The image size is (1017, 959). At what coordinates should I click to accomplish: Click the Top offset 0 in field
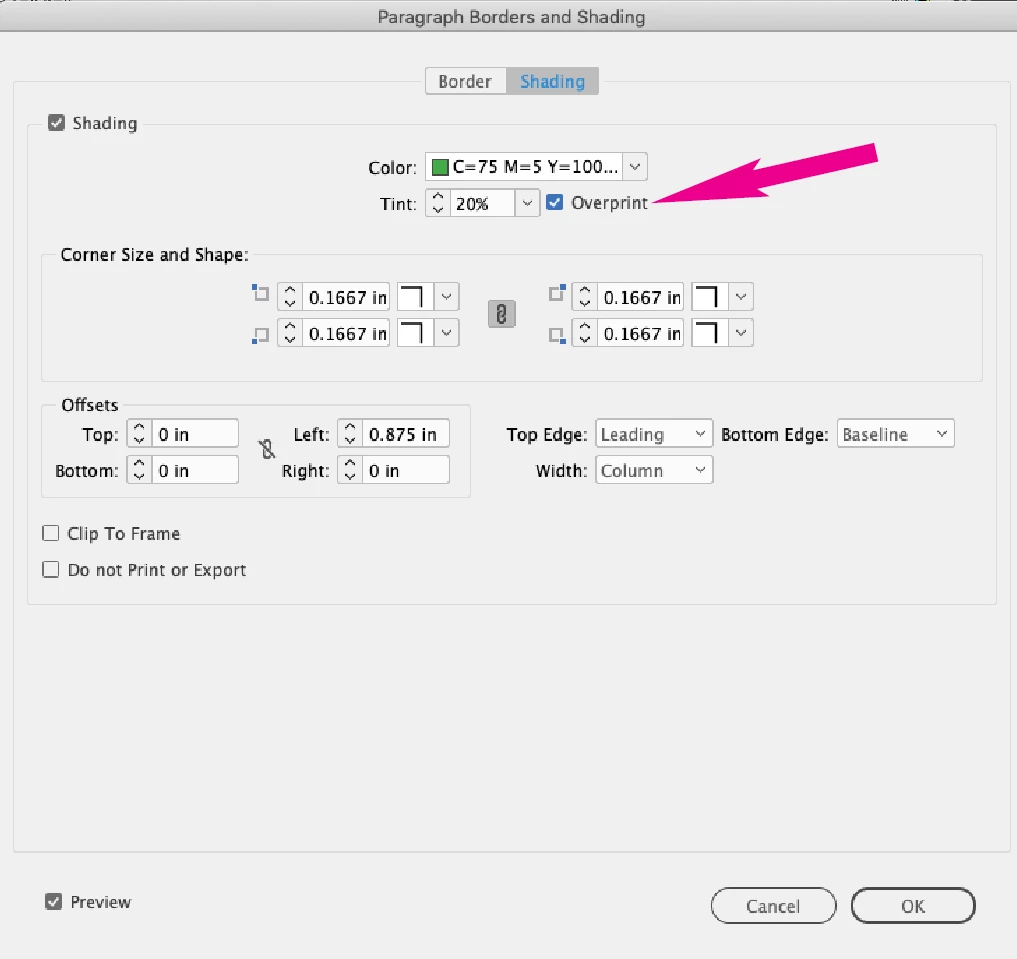(x=195, y=433)
